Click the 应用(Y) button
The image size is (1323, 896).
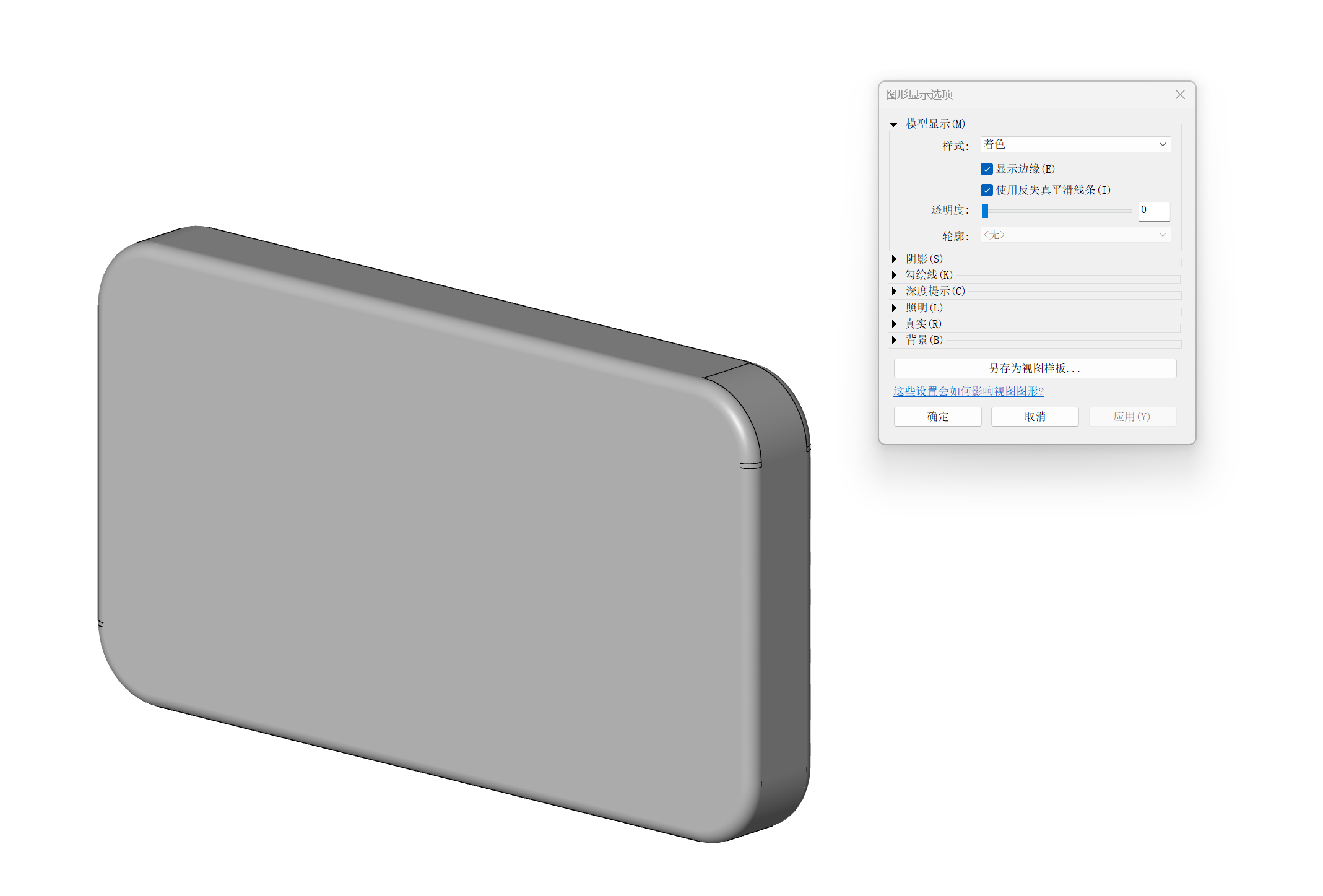(1131, 417)
